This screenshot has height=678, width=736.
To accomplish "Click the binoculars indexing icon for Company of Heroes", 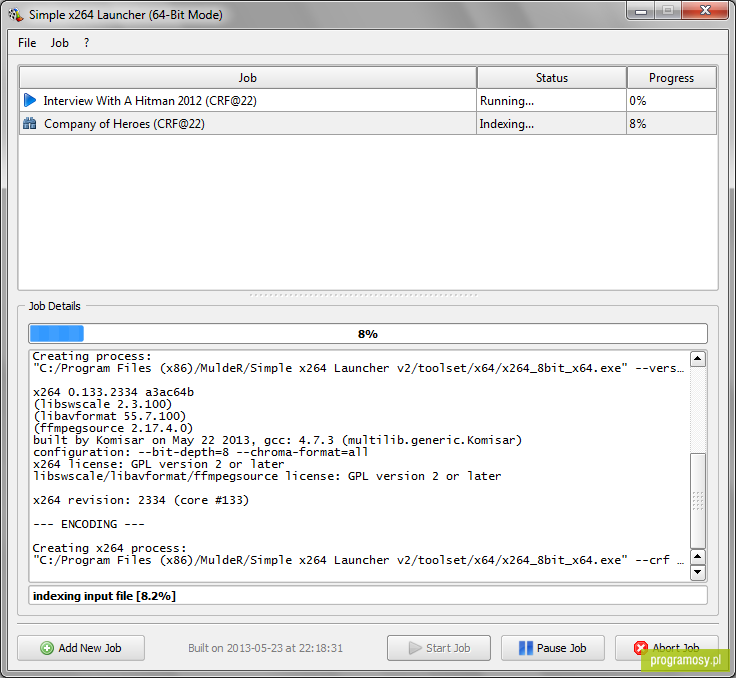I will 30,123.
